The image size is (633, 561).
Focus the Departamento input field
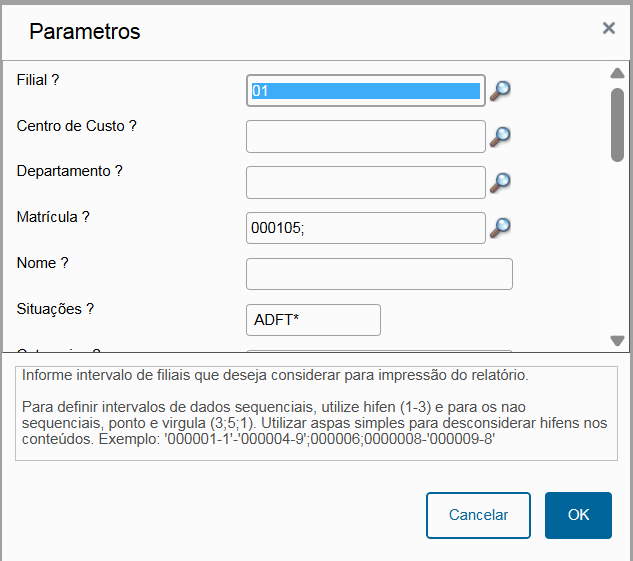pos(366,182)
